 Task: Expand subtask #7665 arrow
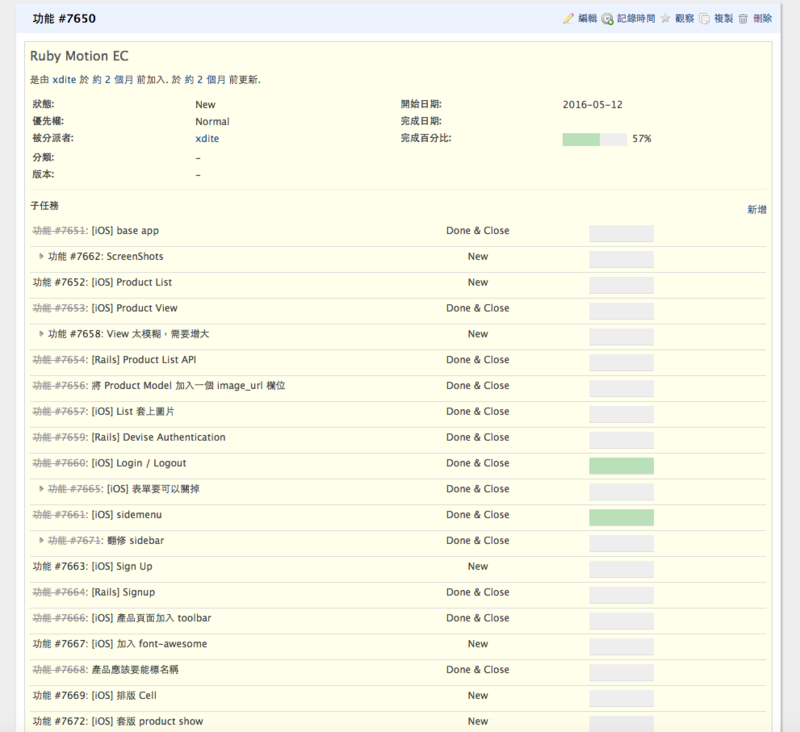pyautogui.click(x=41, y=489)
